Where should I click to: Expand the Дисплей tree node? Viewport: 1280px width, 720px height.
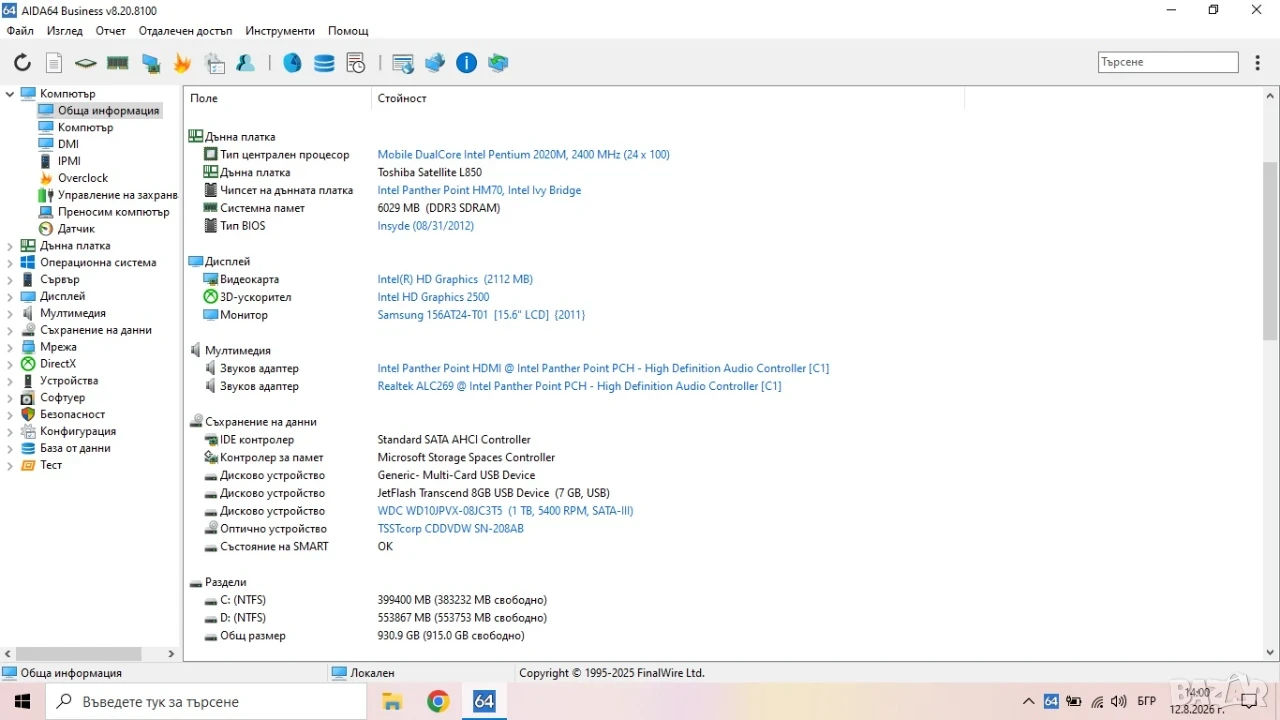click(10, 297)
